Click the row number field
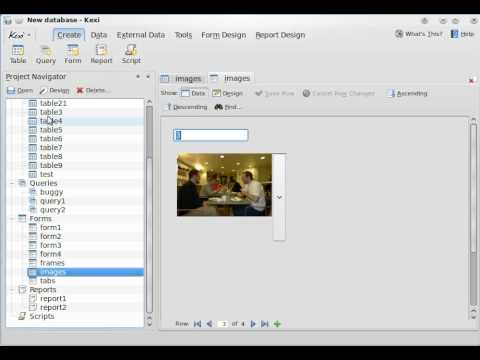The image size is (480, 360). 224,324
